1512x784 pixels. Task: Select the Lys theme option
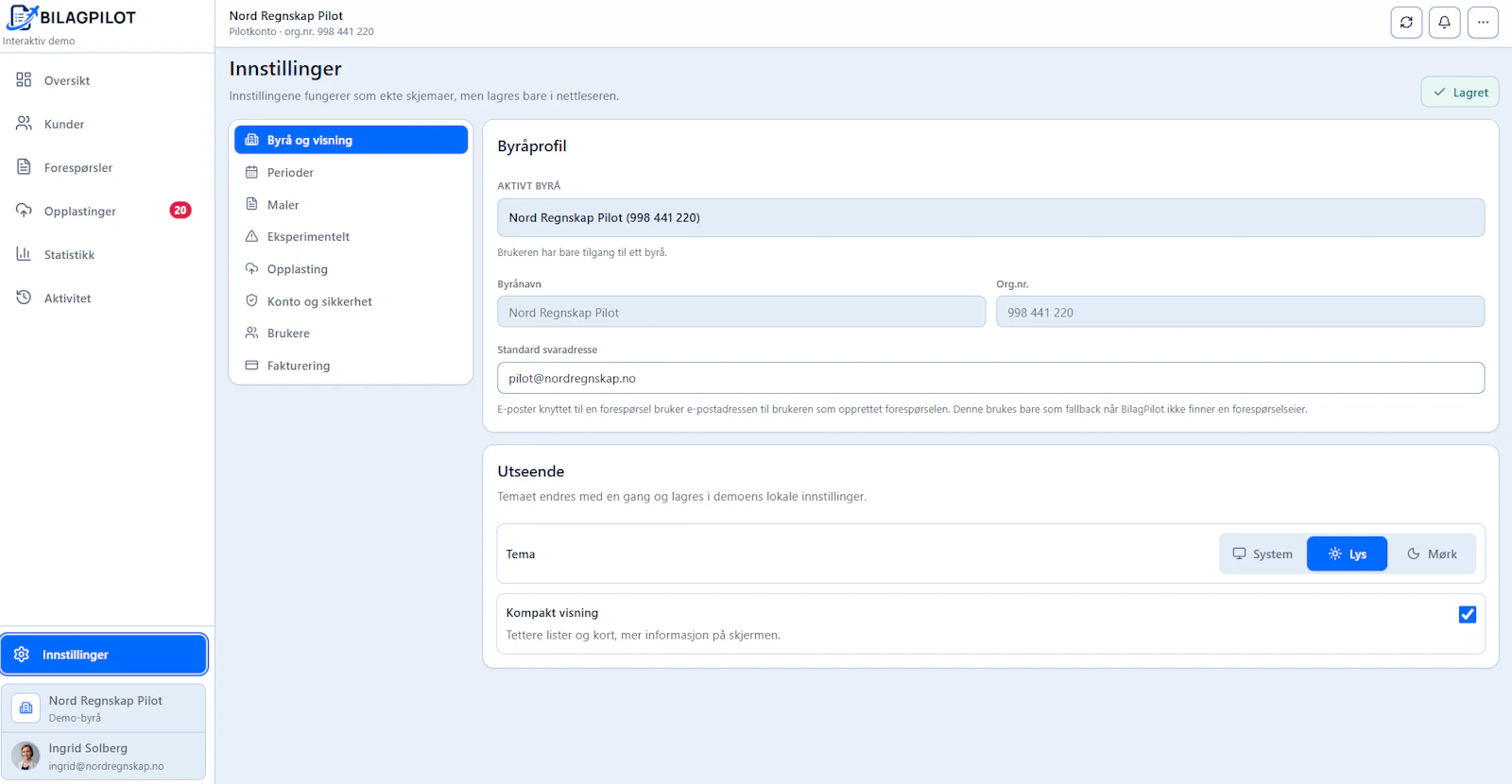click(1347, 554)
